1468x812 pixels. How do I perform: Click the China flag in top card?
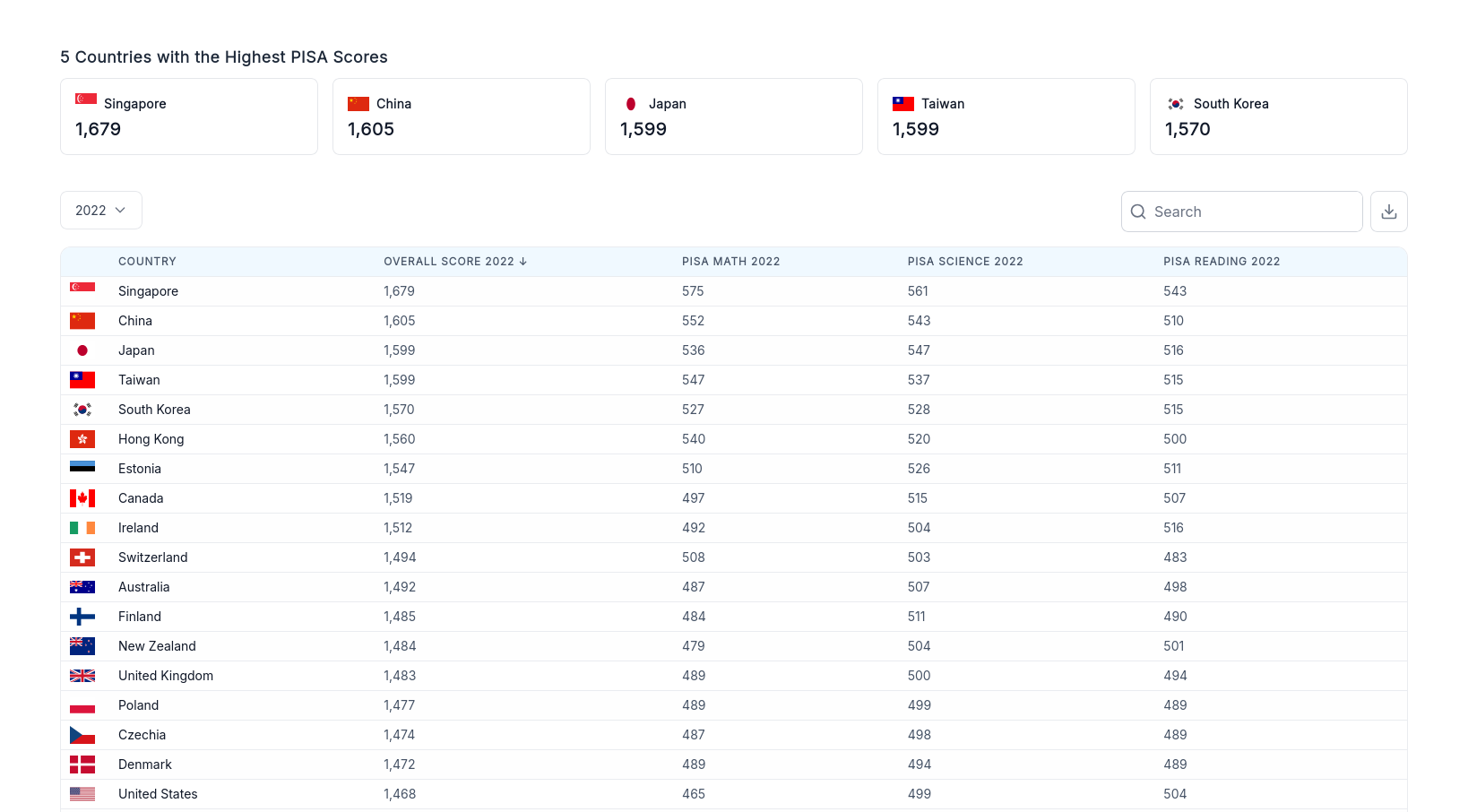click(x=358, y=104)
